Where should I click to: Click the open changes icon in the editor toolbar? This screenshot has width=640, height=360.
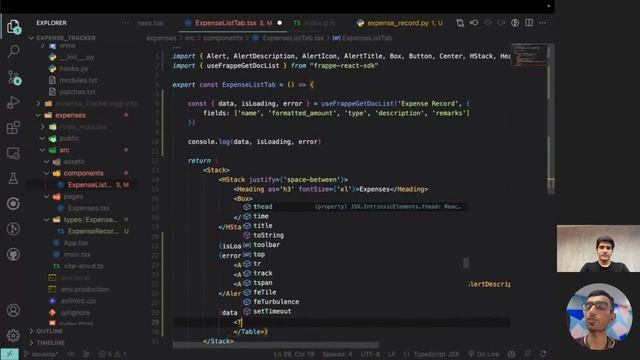[460, 23]
